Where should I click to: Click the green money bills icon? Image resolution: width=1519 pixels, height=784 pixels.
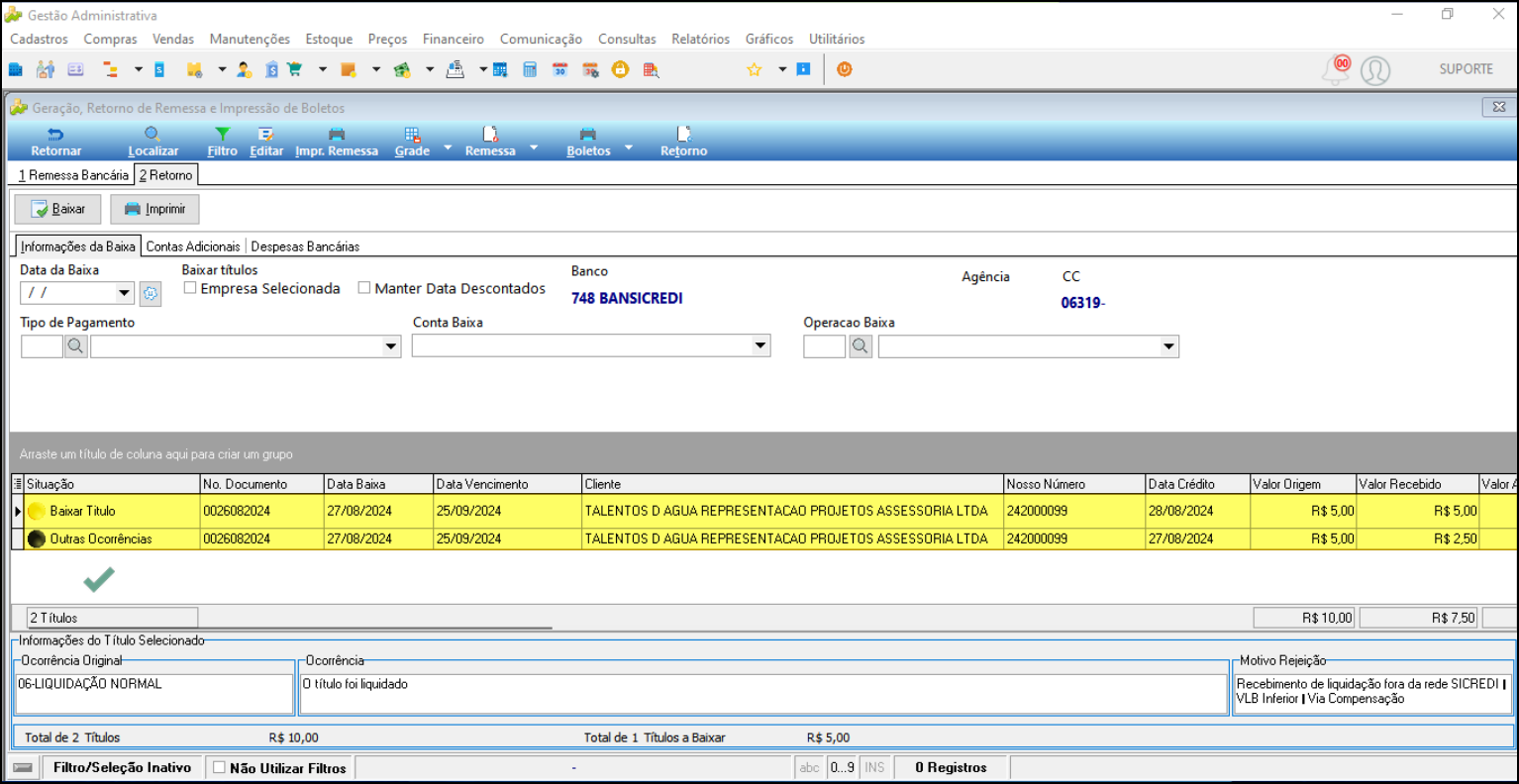point(401,69)
